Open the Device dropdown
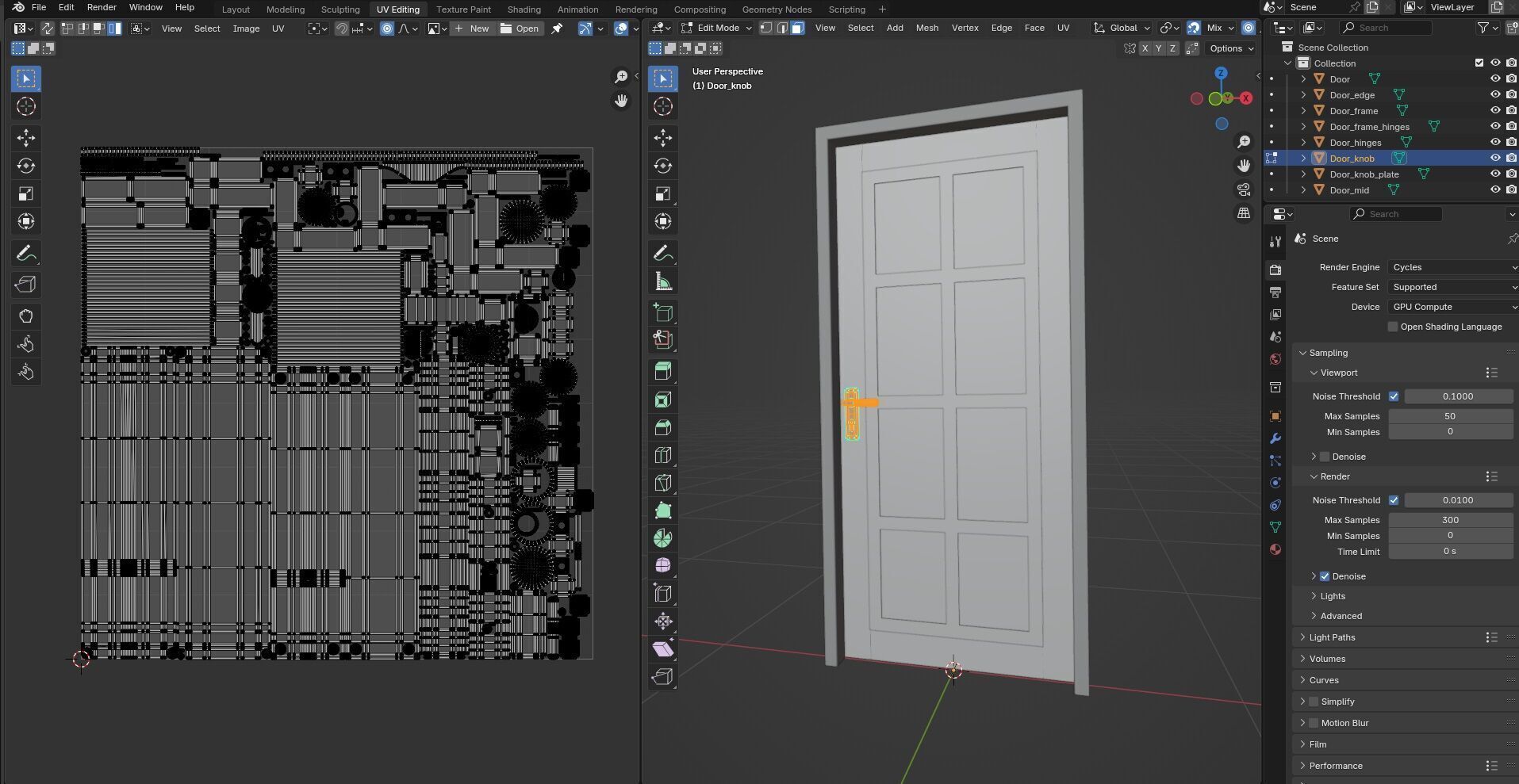 (x=1452, y=307)
